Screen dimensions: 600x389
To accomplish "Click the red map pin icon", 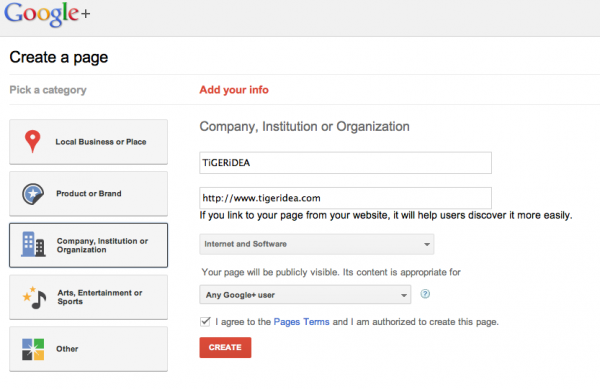I will click(33, 141).
